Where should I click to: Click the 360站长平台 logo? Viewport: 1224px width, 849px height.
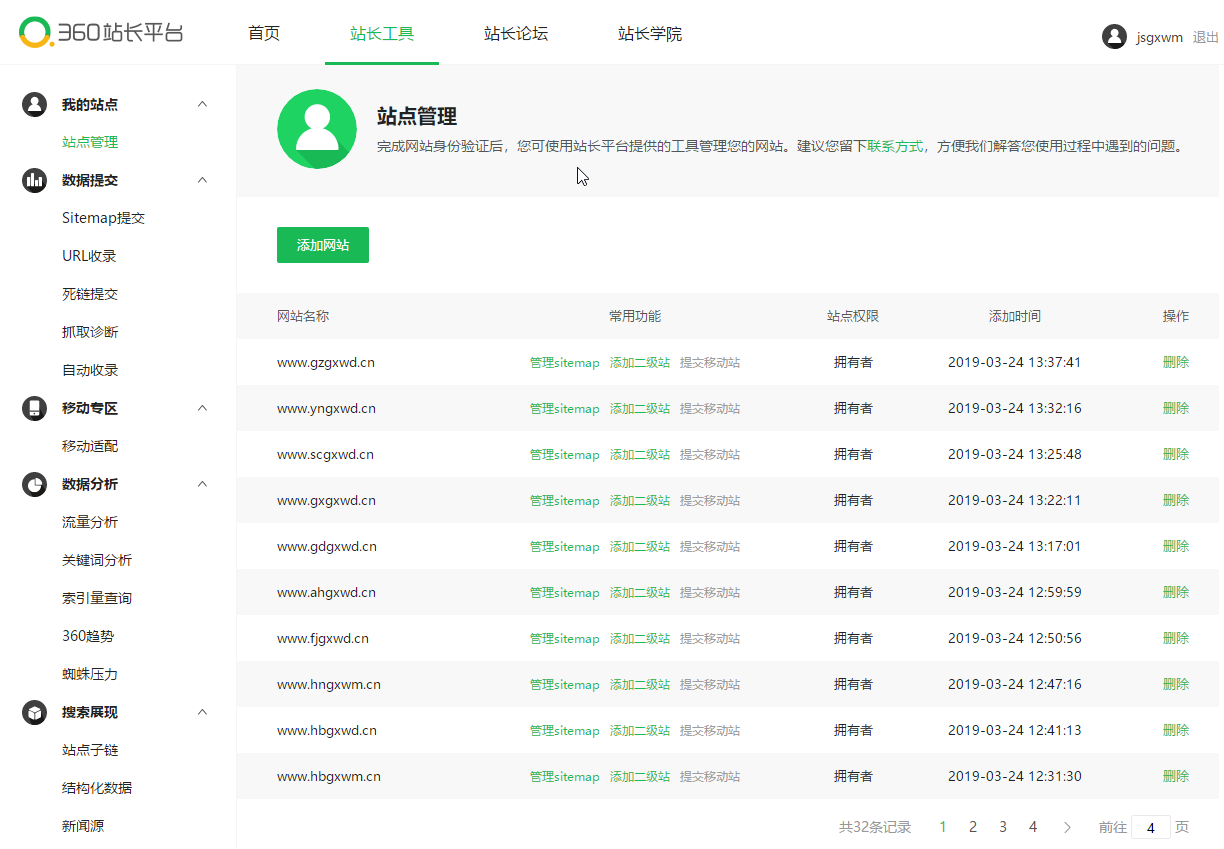tap(101, 33)
